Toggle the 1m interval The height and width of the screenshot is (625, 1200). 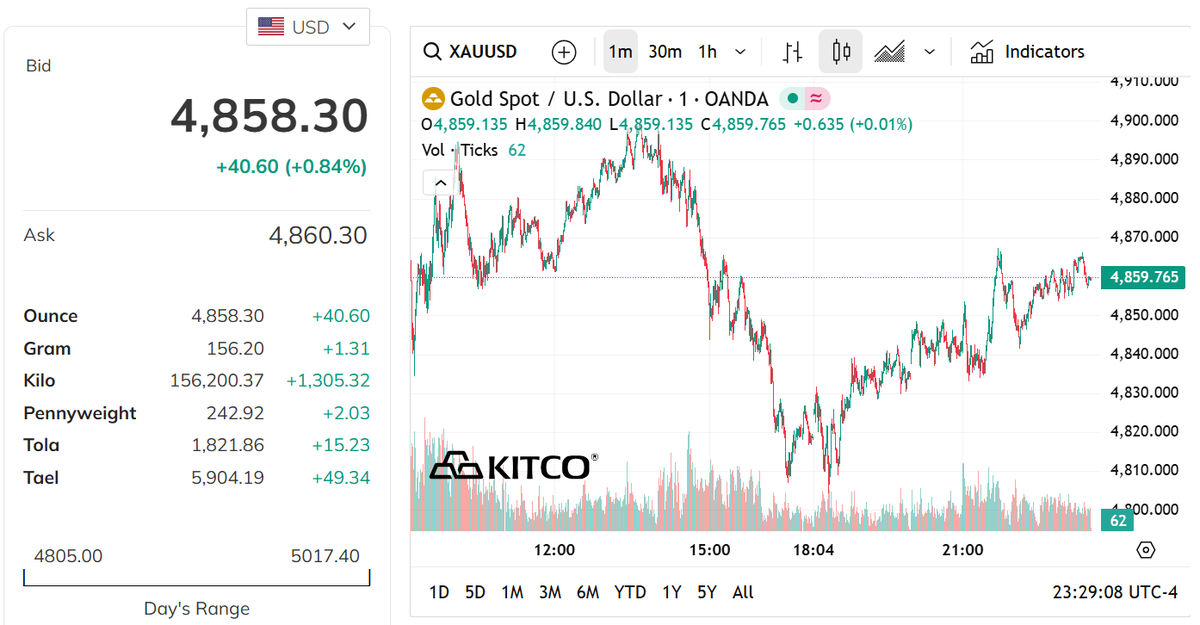tap(620, 52)
